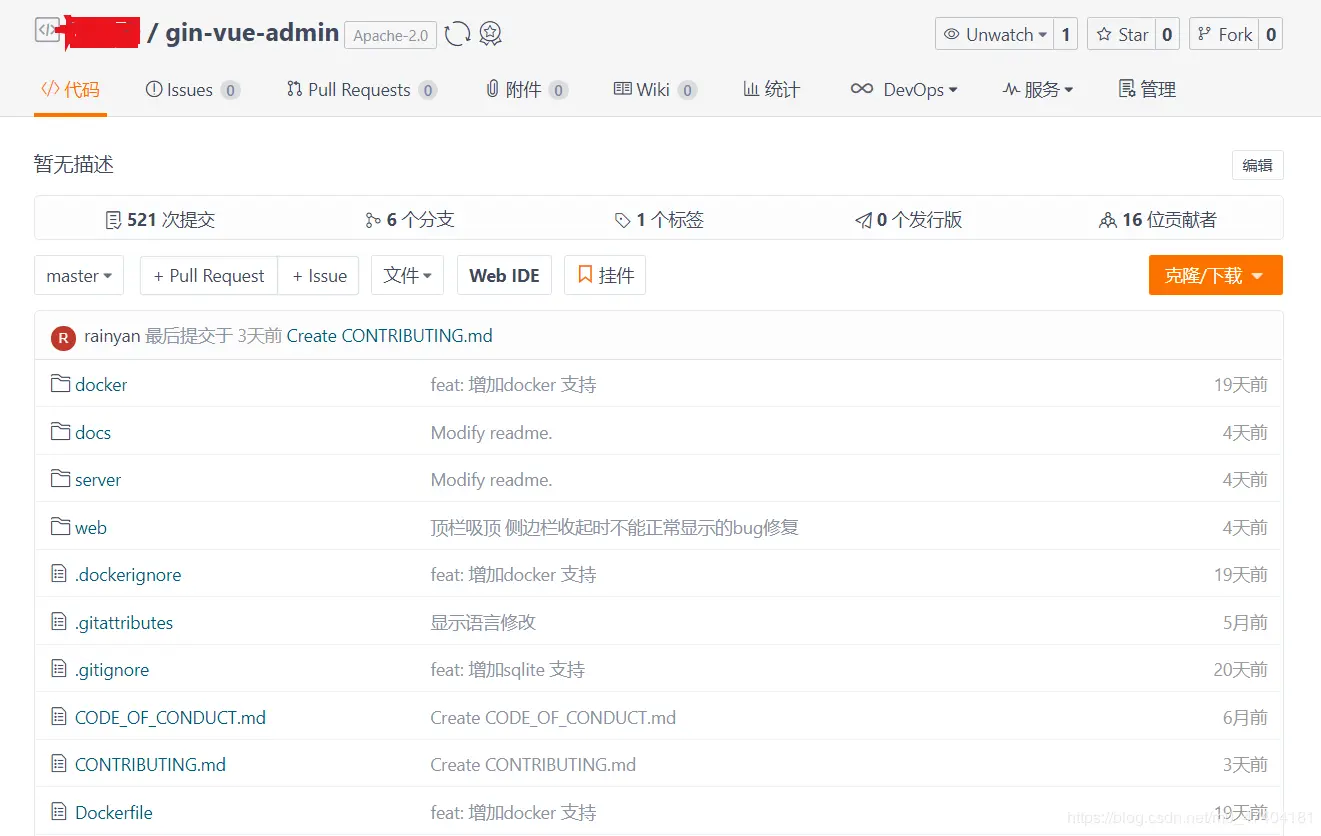This screenshot has height=836, width=1321.
Task: Open commit message 顶栏吸顶 侧边栏收起 bug修复
Action: click(614, 528)
